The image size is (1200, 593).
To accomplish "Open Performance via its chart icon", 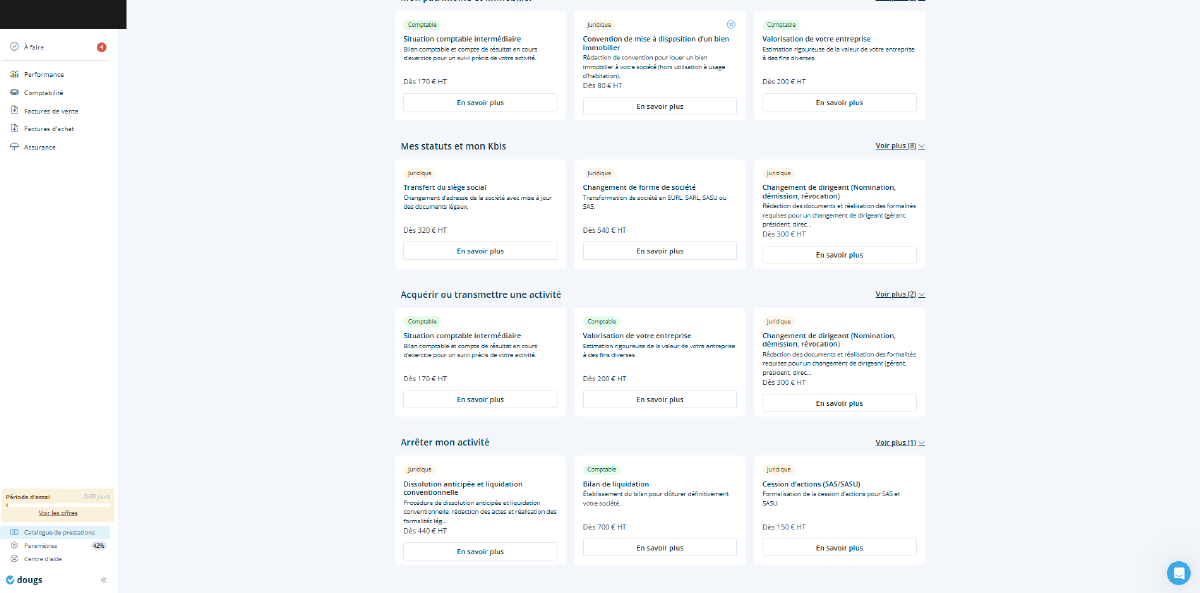I will [x=14, y=75].
